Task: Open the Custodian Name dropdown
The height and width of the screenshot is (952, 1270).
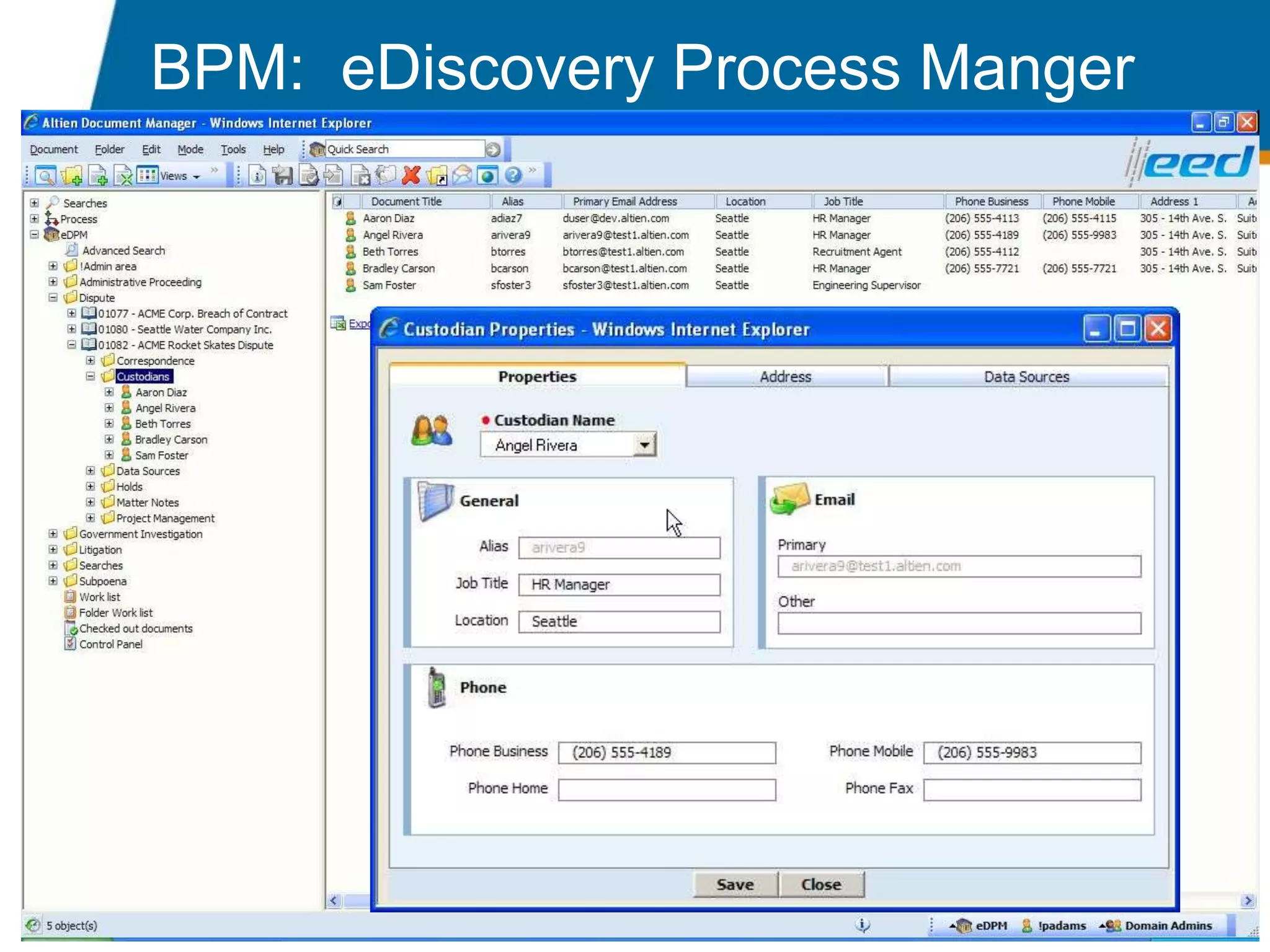Action: tap(645, 445)
